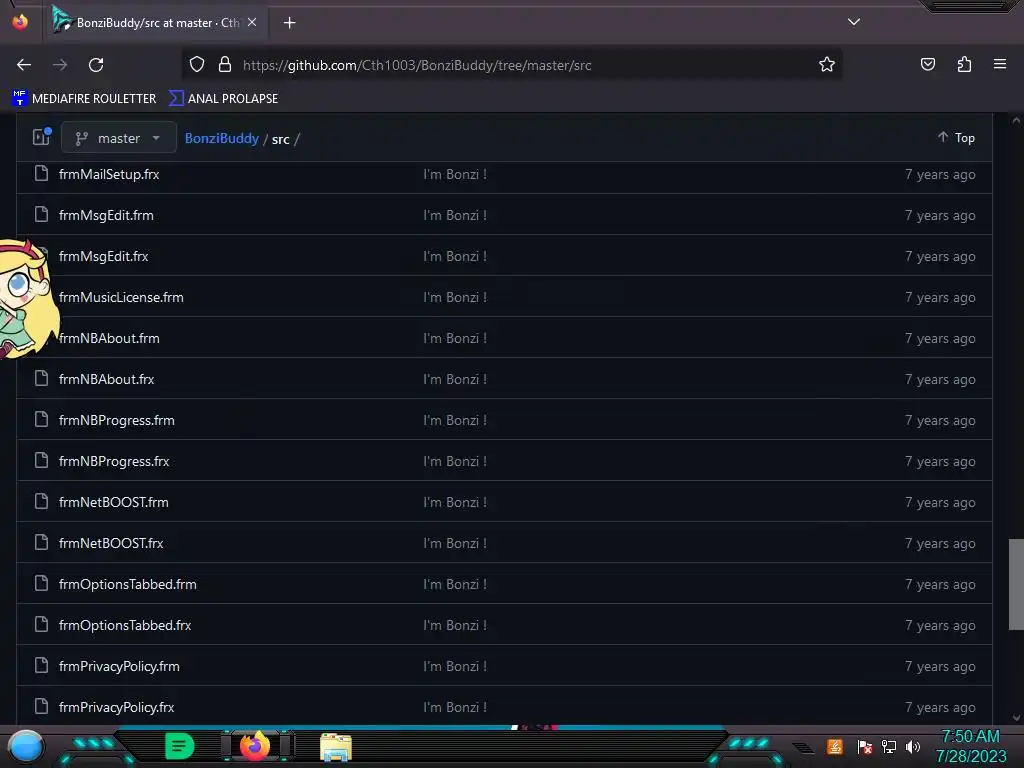The height and width of the screenshot is (768, 1024).
Task: Open frmMsgEdit.frm file
Action: coord(106,216)
